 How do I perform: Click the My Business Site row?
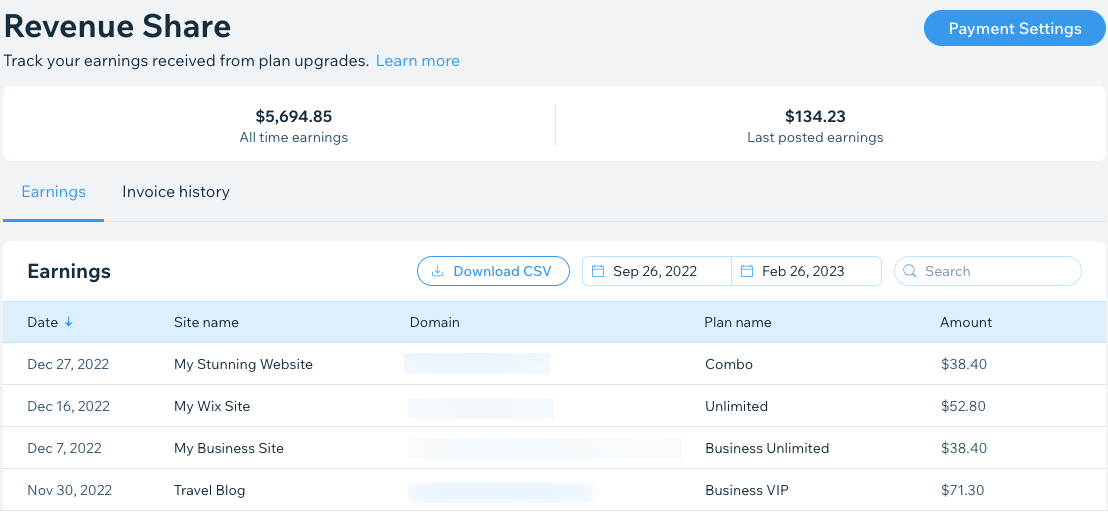tap(229, 449)
